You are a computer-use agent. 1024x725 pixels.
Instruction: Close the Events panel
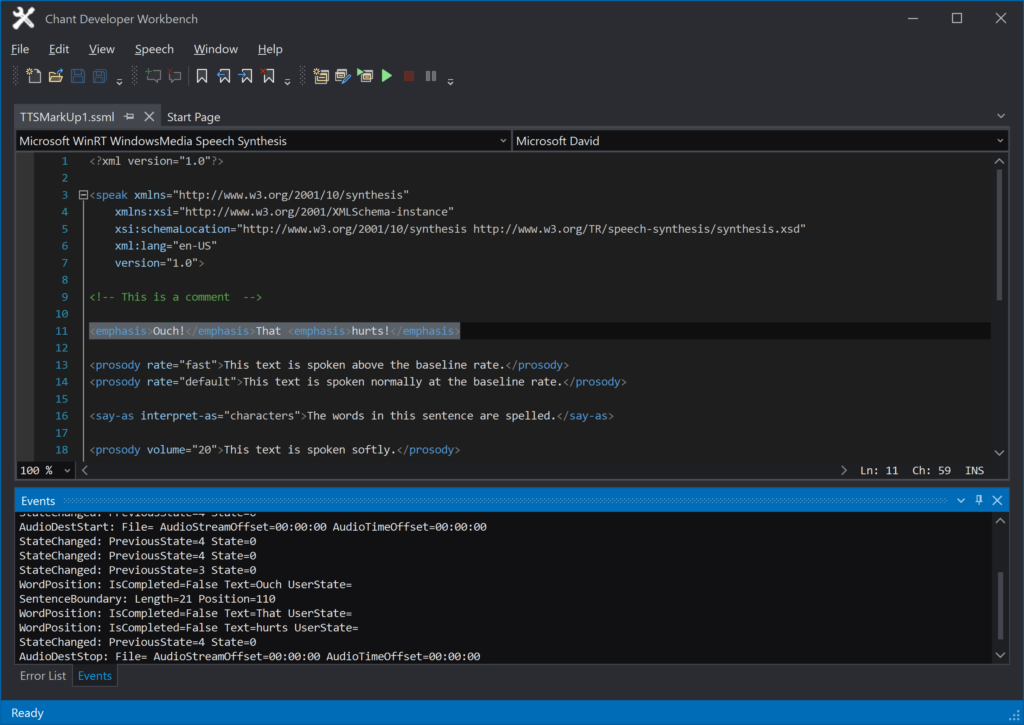pyautogui.click(x=997, y=500)
